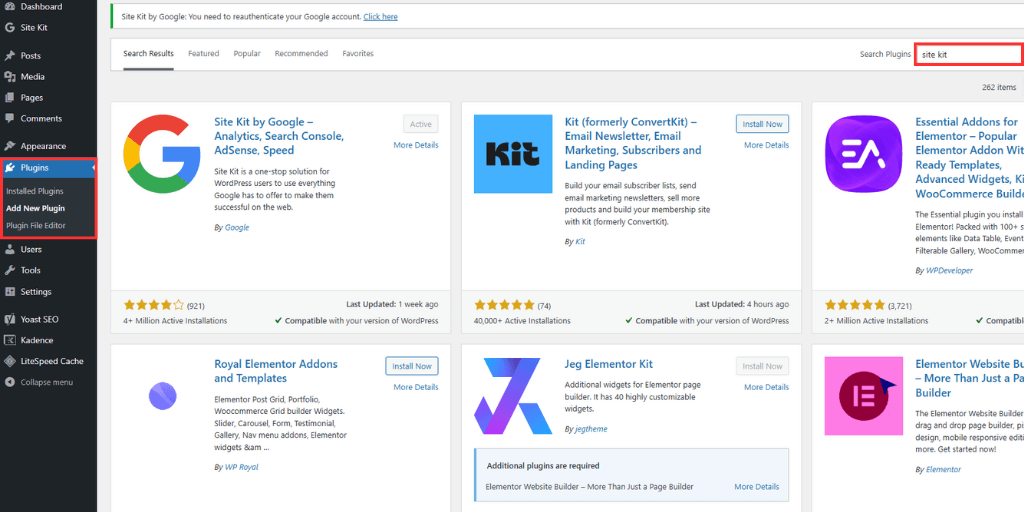Click the 'Click here' reauthenticate link

point(381,16)
